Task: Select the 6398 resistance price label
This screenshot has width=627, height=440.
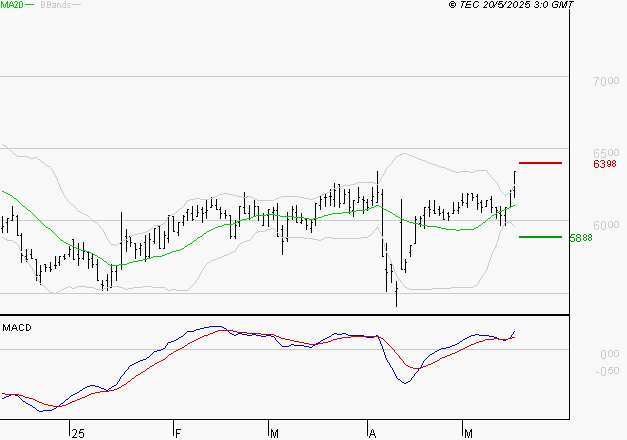Action: coord(603,163)
